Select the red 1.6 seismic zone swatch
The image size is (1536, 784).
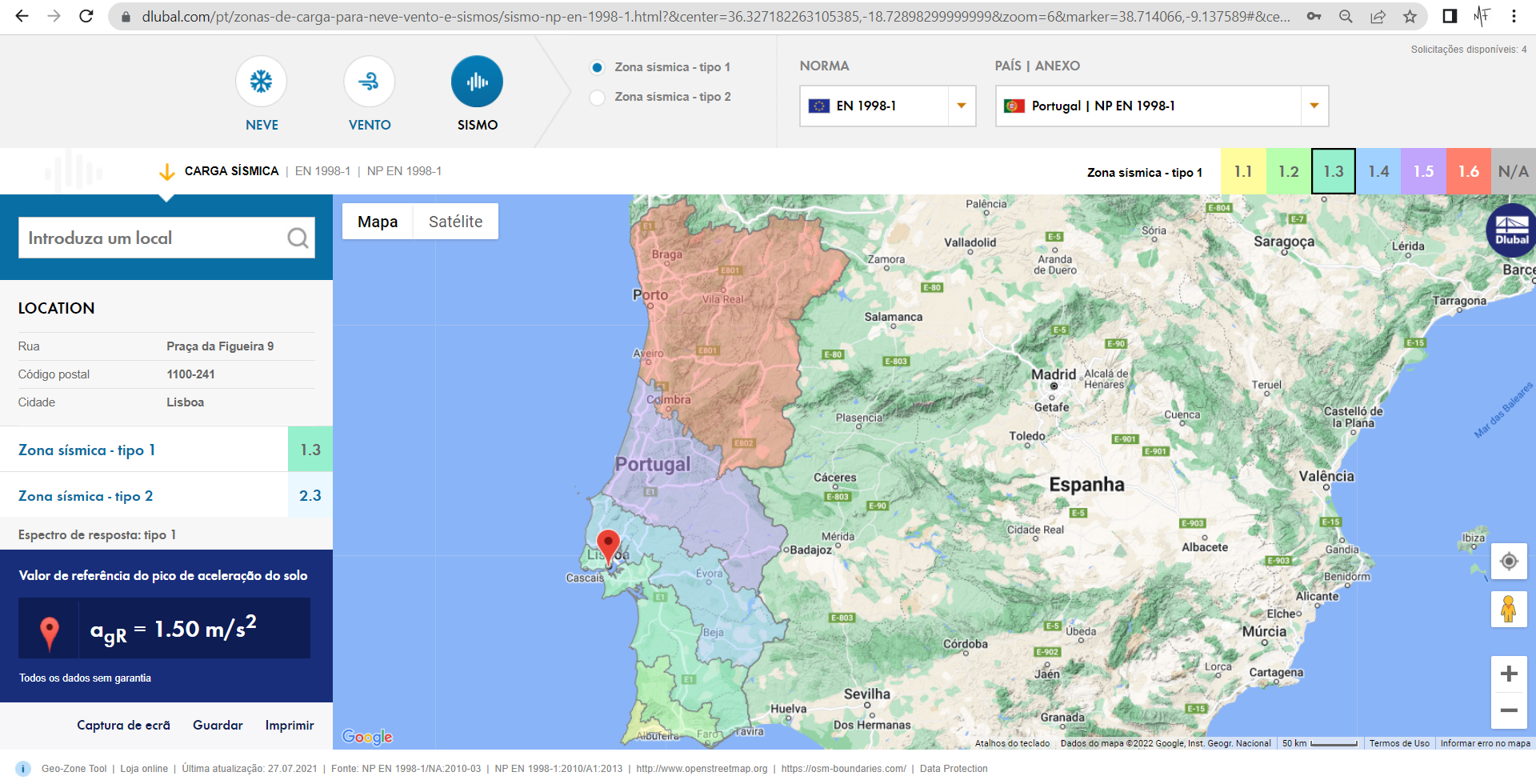click(x=1468, y=170)
